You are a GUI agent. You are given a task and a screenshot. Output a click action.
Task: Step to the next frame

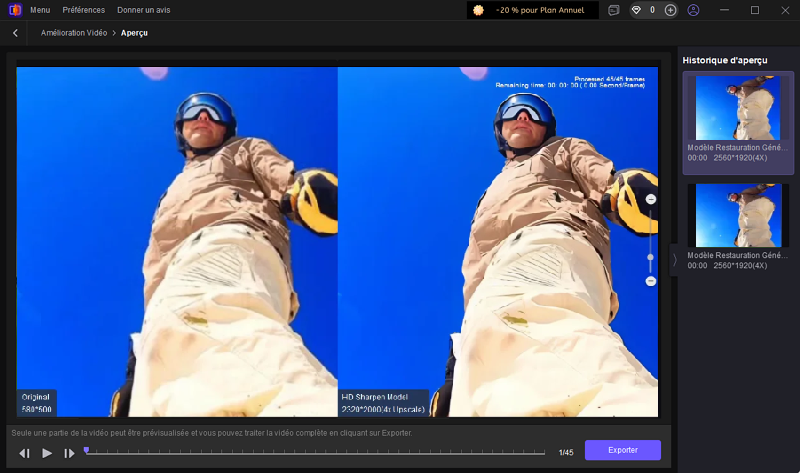[69, 453]
